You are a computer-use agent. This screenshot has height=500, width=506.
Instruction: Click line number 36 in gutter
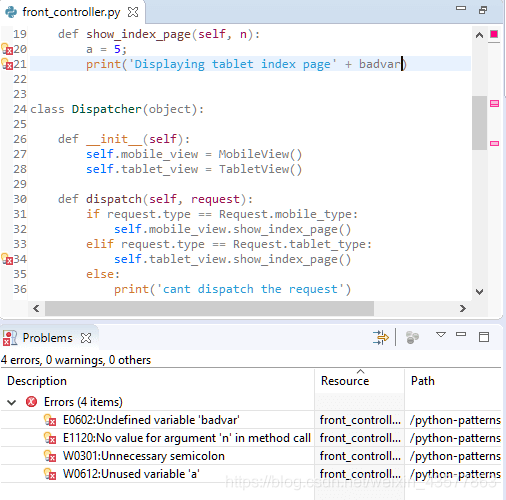tap(20, 289)
